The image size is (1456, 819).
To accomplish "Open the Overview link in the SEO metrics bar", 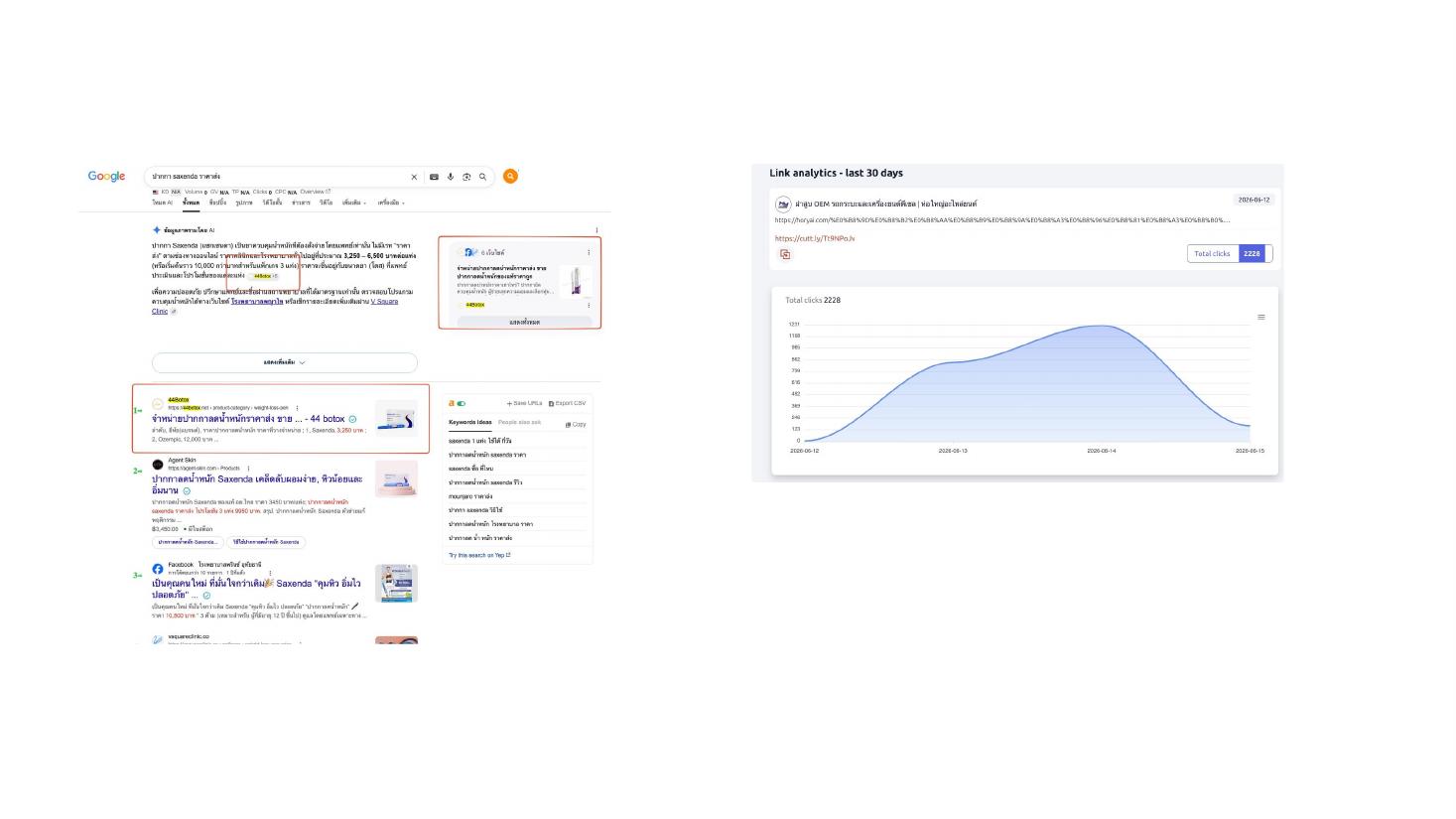I will coord(316,192).
